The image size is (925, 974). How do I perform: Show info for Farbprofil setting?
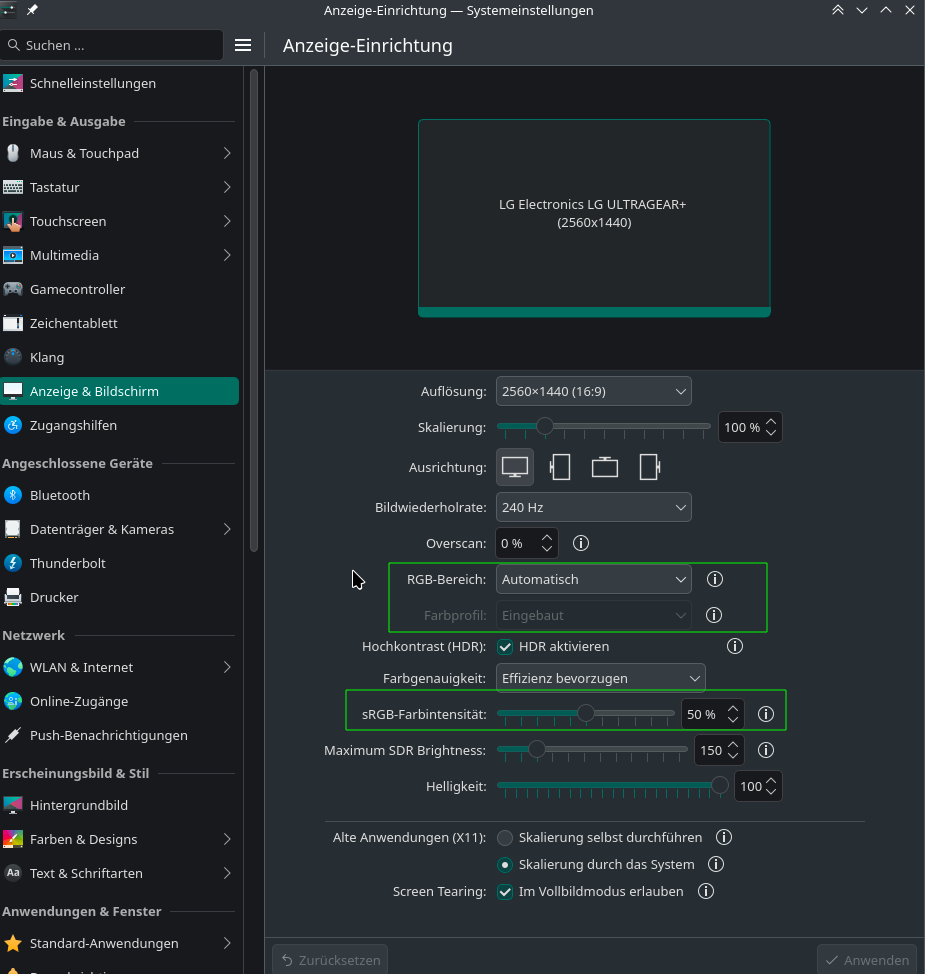(714, 616)
